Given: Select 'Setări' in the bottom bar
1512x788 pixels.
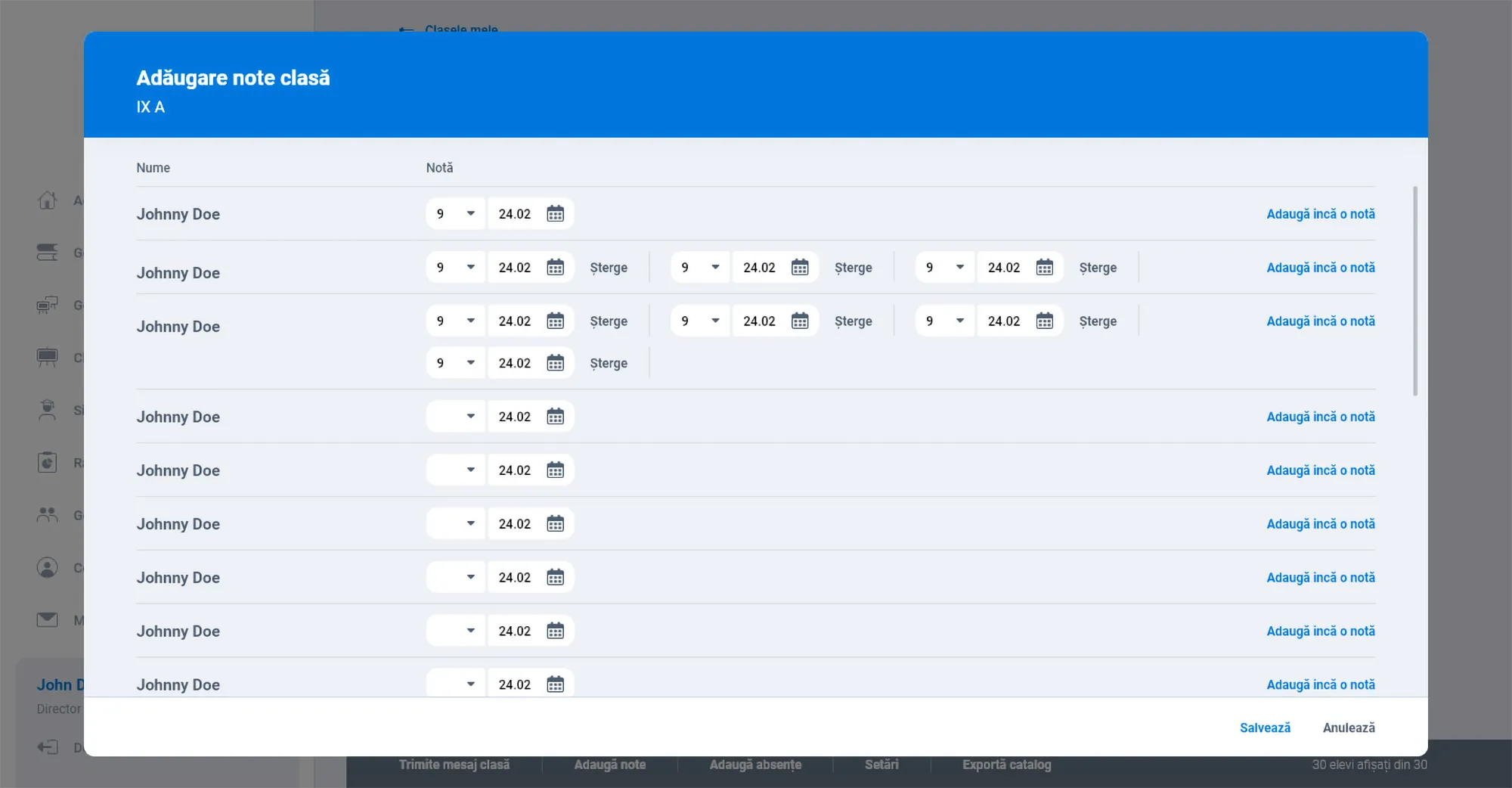Looking at the screenshot, I should [881, 765].
